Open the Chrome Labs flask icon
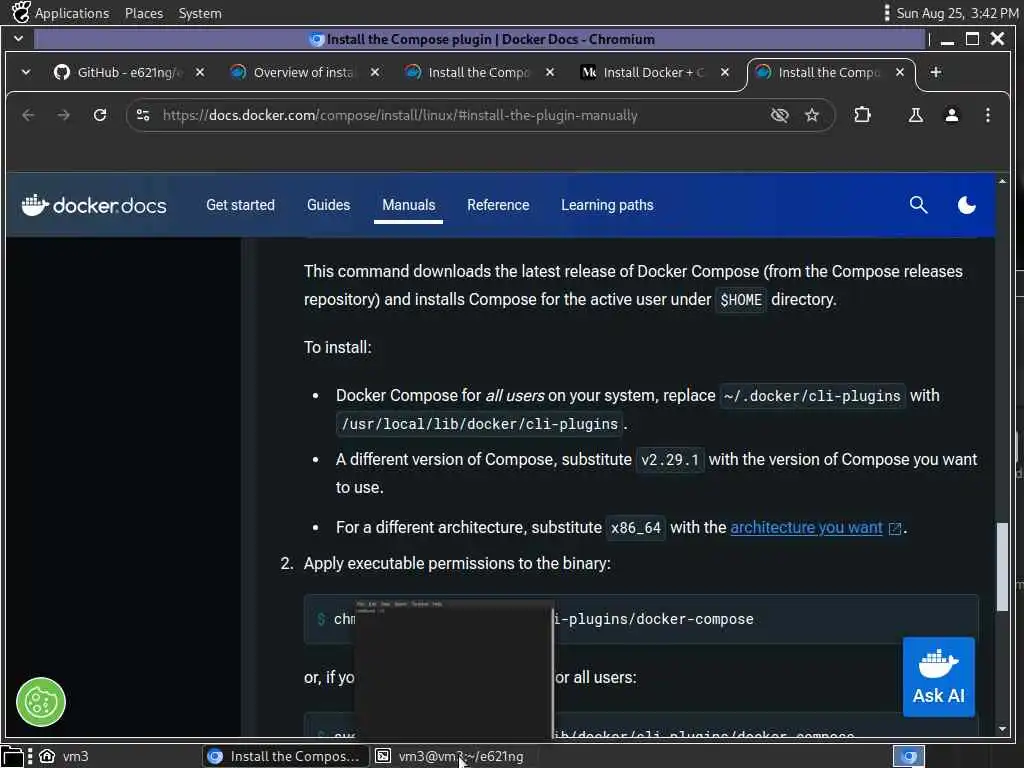The height and width of the screenshot is (768, 1024). (x=916, y=116)
